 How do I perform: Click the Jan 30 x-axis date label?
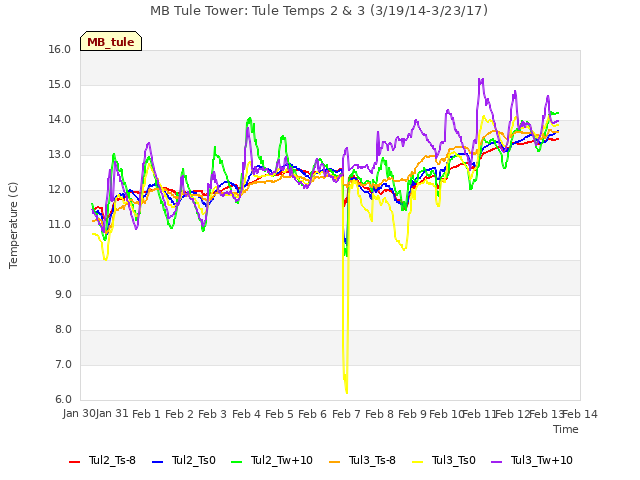click(x=79, y=414)
